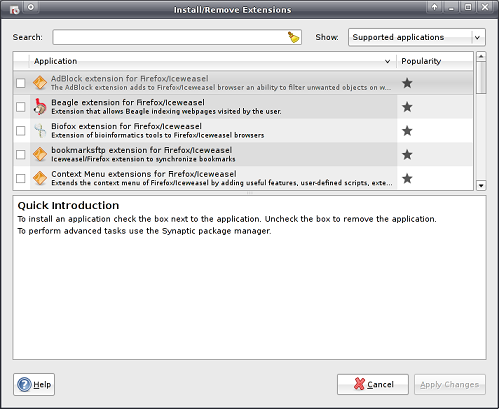The width and height of the screenshot is (499, 409).
Task: Click the AdBlock extension orange diamond icon
Action: click(x=40, y=83)
